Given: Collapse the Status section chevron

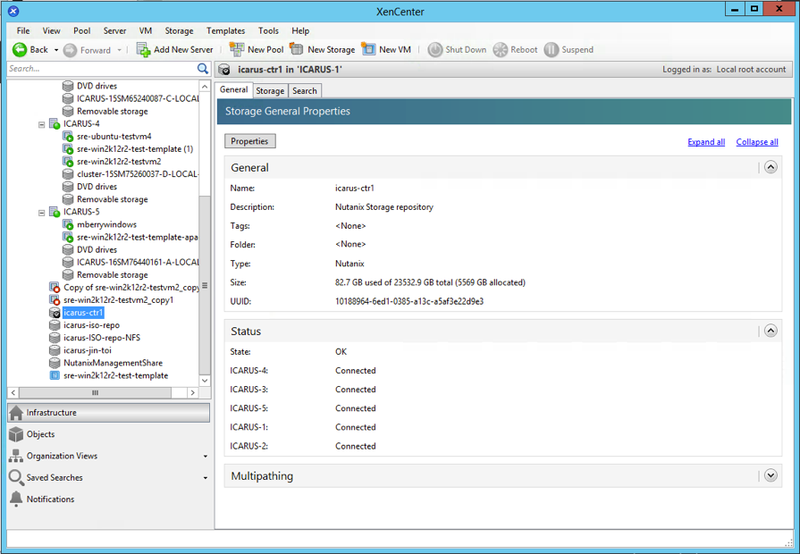Looking at the screenshot, I should [770, 331].
